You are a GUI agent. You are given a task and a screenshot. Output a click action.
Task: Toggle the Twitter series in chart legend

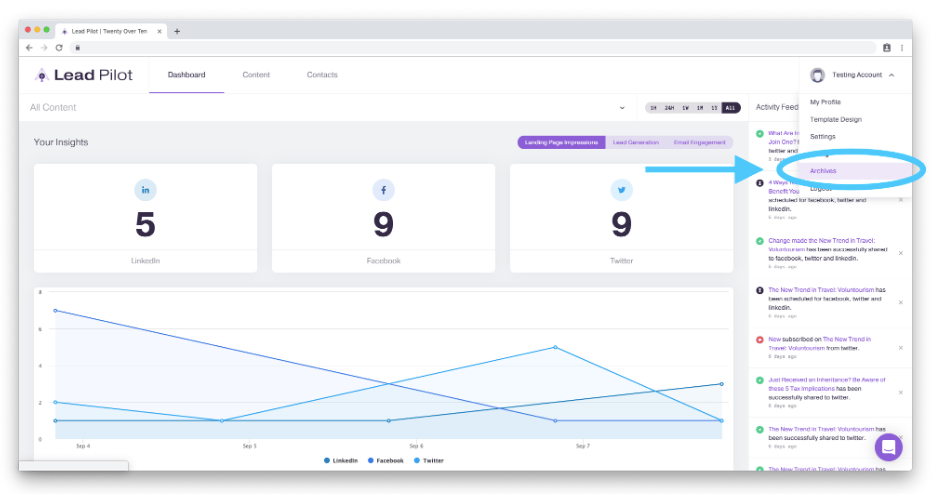(x=429, y=461)
